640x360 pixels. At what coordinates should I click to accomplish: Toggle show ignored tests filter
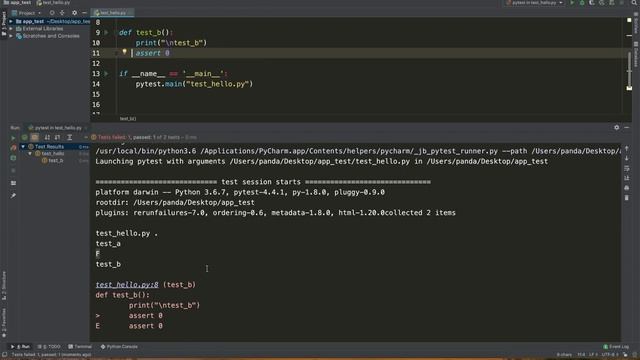tap(34, 138)
